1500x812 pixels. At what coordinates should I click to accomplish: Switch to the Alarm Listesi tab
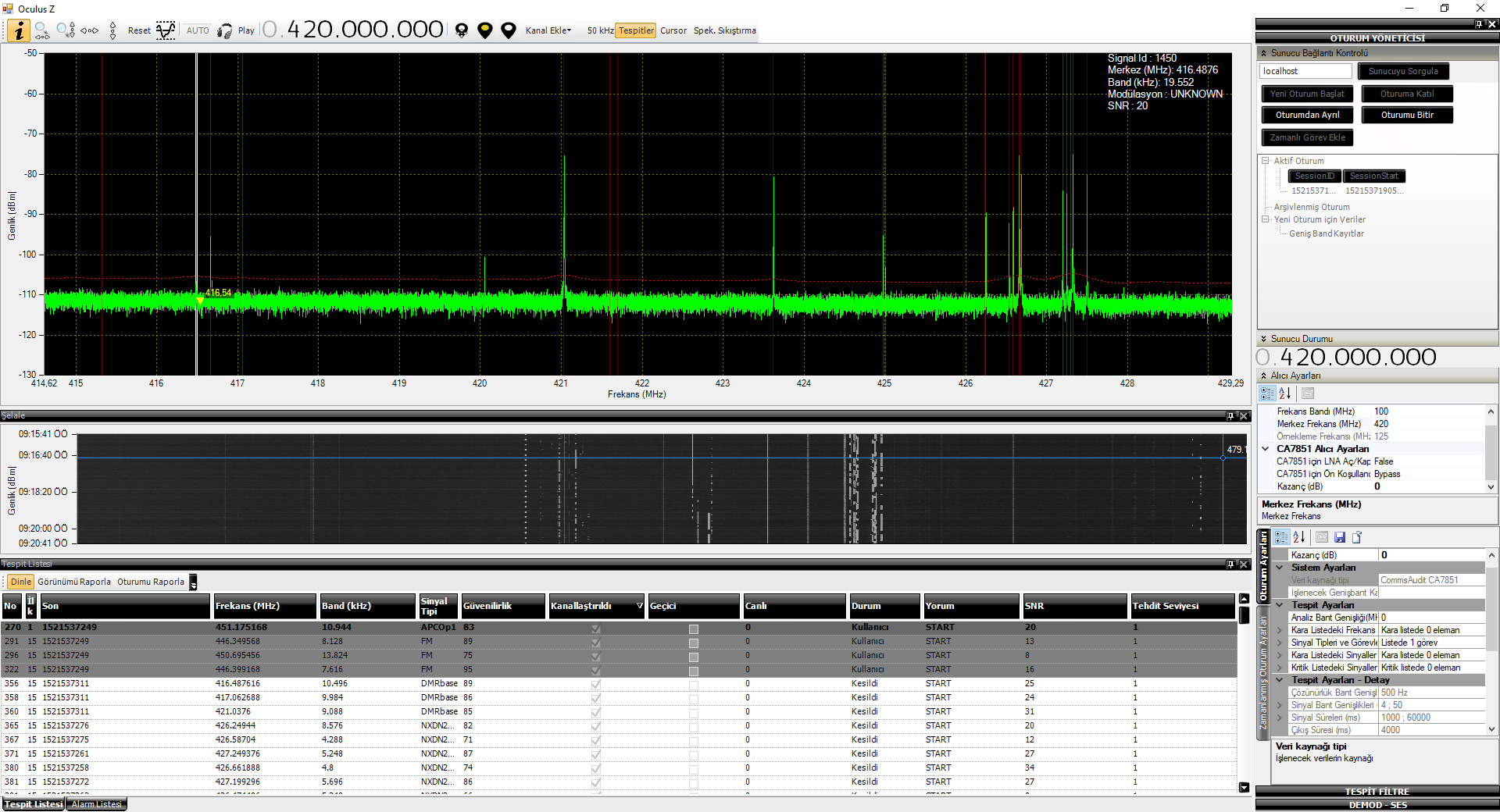(x=96, y=804)
